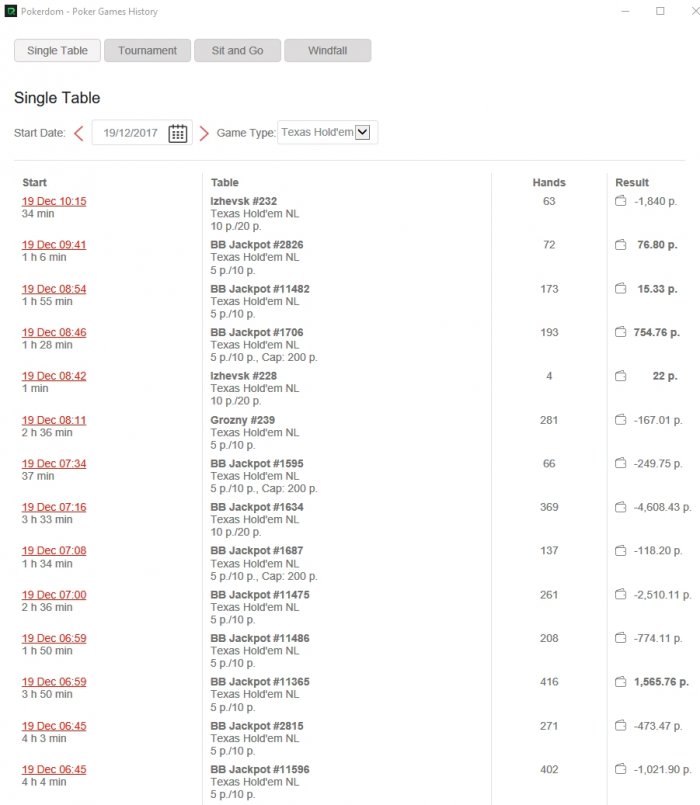This screenshot has height=805, width=700.
Task: Maximize the Pokerdom history window
Action: [660, 12]
